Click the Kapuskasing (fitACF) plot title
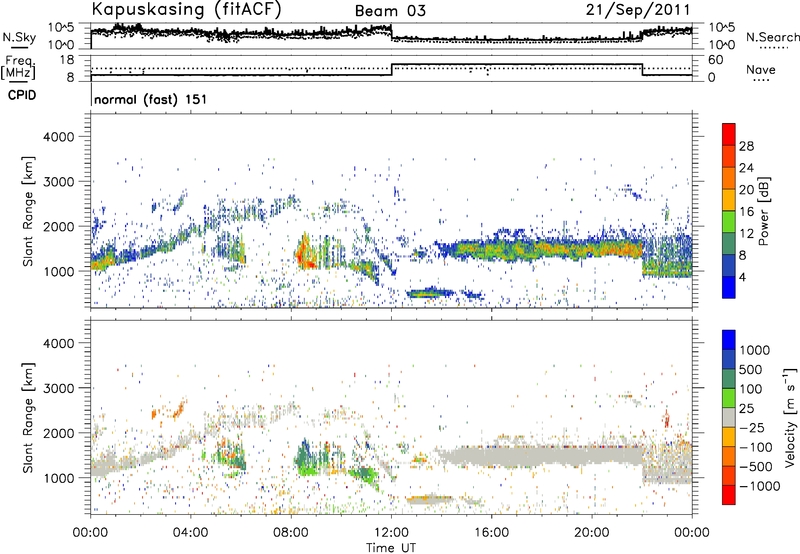 click(186, 10)
